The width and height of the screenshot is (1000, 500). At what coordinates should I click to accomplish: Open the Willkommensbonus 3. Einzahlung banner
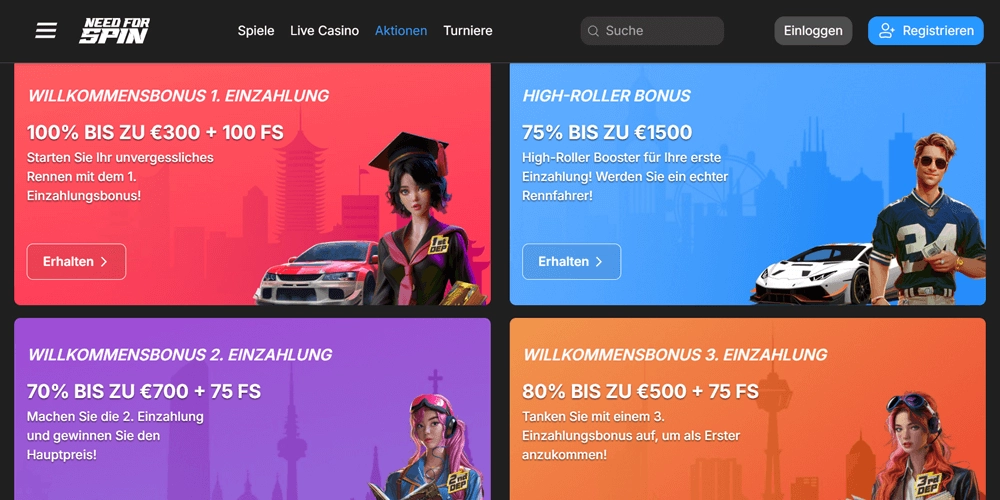click(x=747, y=409)
